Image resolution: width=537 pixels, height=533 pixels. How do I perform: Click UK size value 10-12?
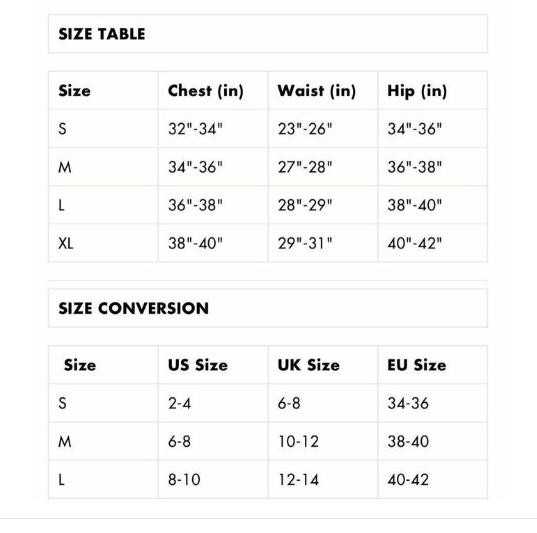[298, 441]
